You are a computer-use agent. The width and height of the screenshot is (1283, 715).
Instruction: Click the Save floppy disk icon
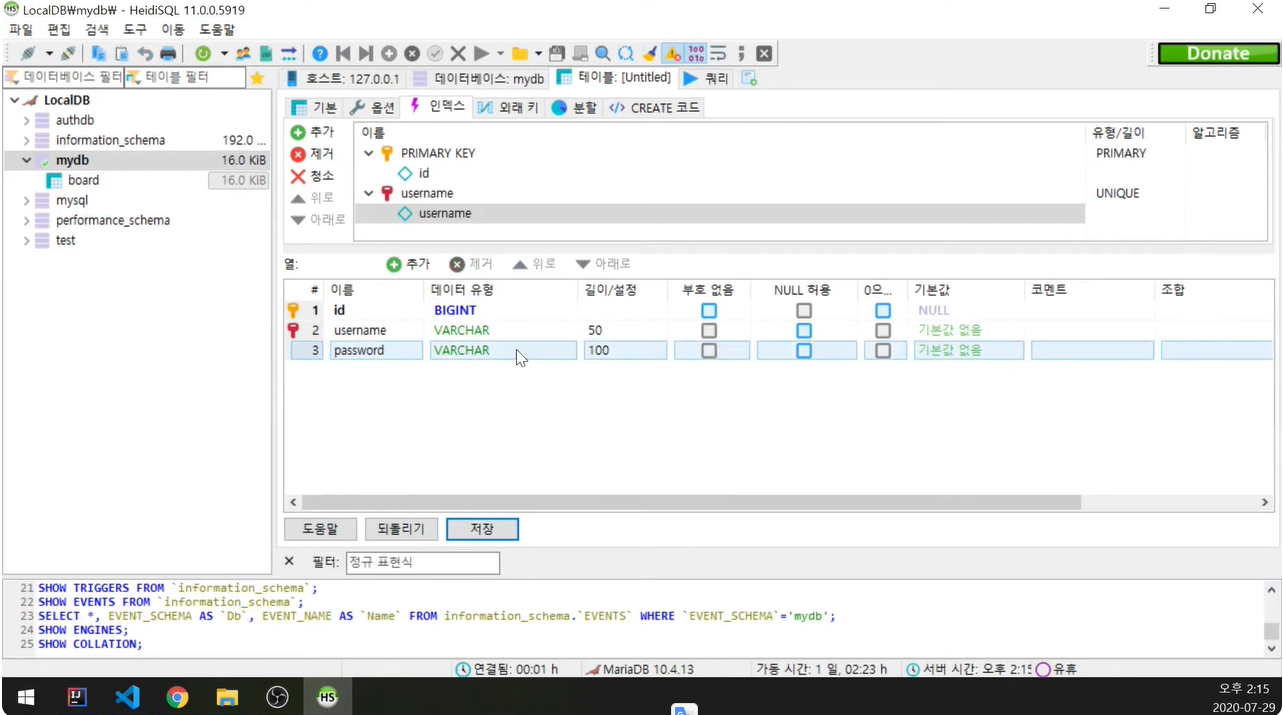click(x=557, y=53)
